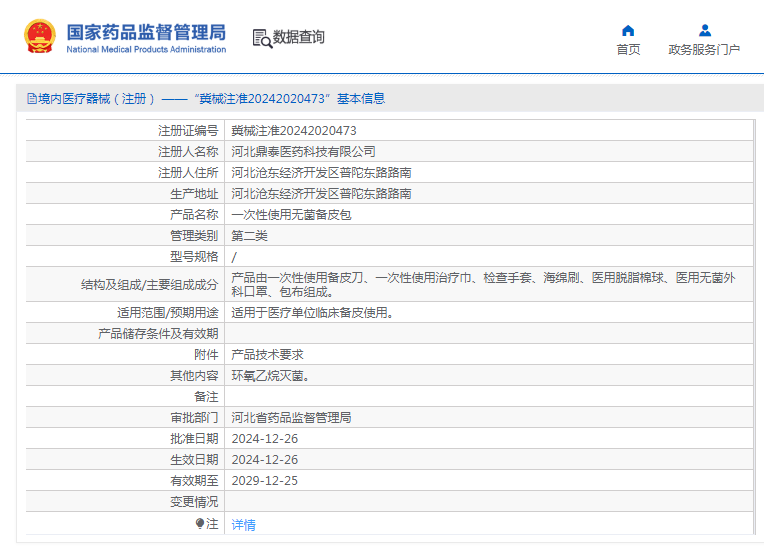
Task: Click the 型号规格 row label
Action: (194, 257)
